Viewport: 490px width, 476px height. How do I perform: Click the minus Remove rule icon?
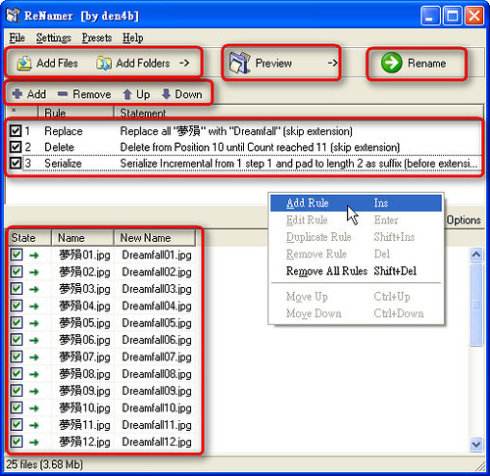[62, 94]
